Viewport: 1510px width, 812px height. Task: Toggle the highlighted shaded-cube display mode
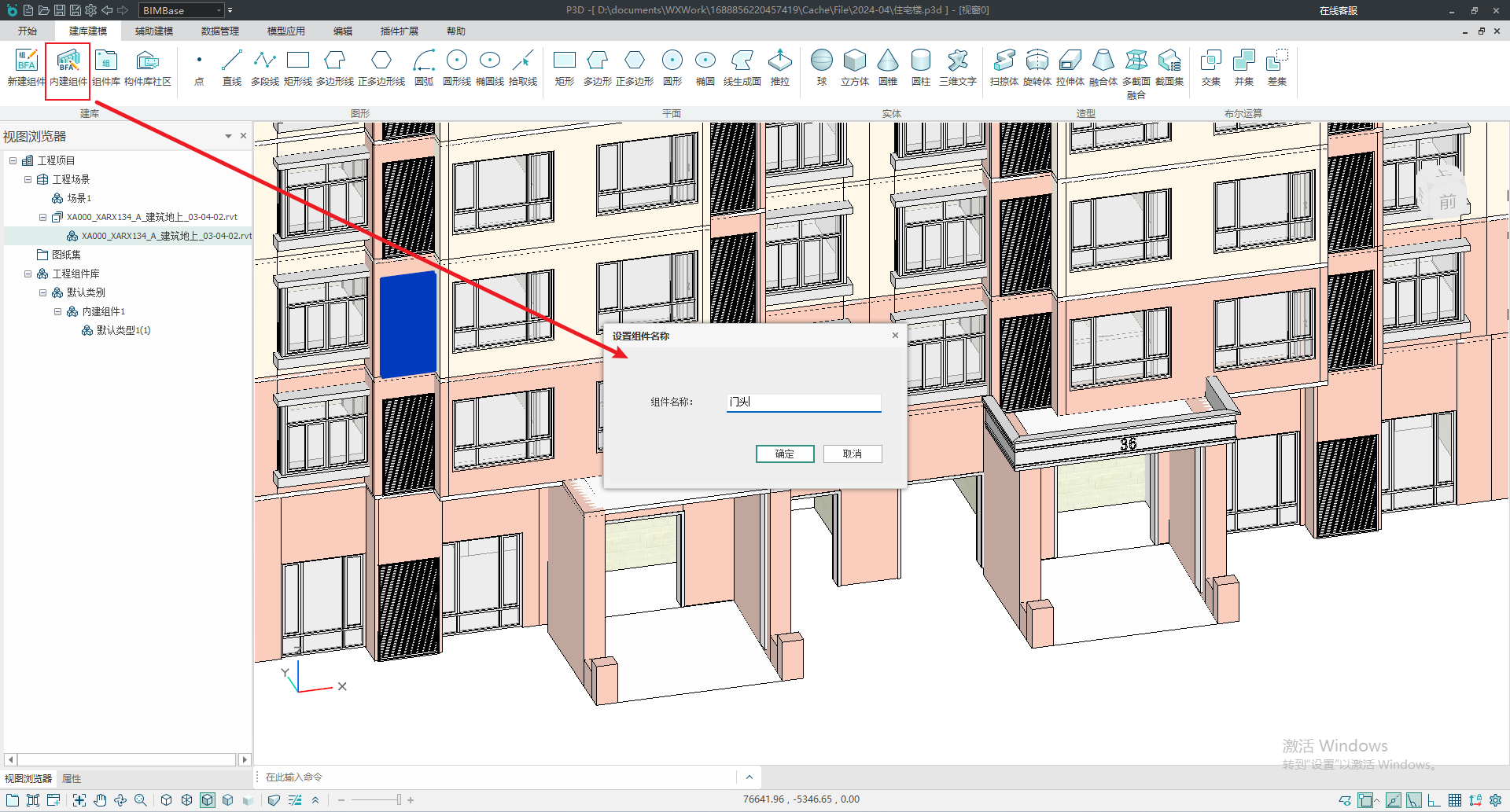(208, 800)
